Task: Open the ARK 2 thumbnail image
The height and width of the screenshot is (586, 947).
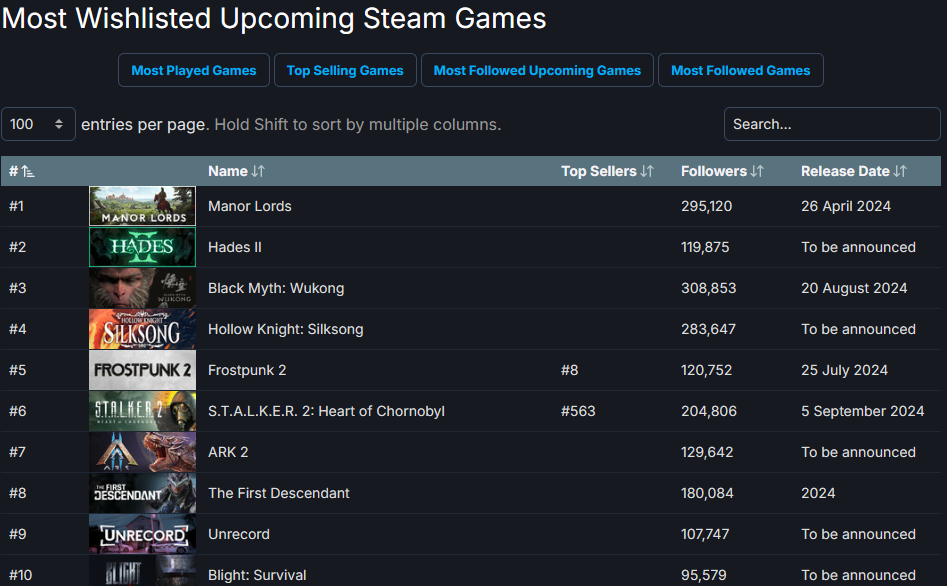Action: click(x=143, y=452)
